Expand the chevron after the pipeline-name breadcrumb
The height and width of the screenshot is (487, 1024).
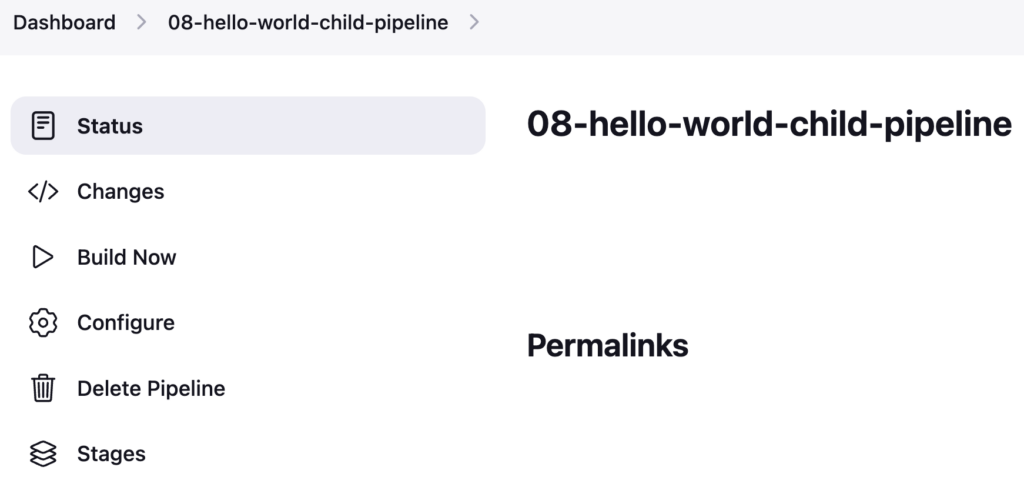tap(475, 22)
